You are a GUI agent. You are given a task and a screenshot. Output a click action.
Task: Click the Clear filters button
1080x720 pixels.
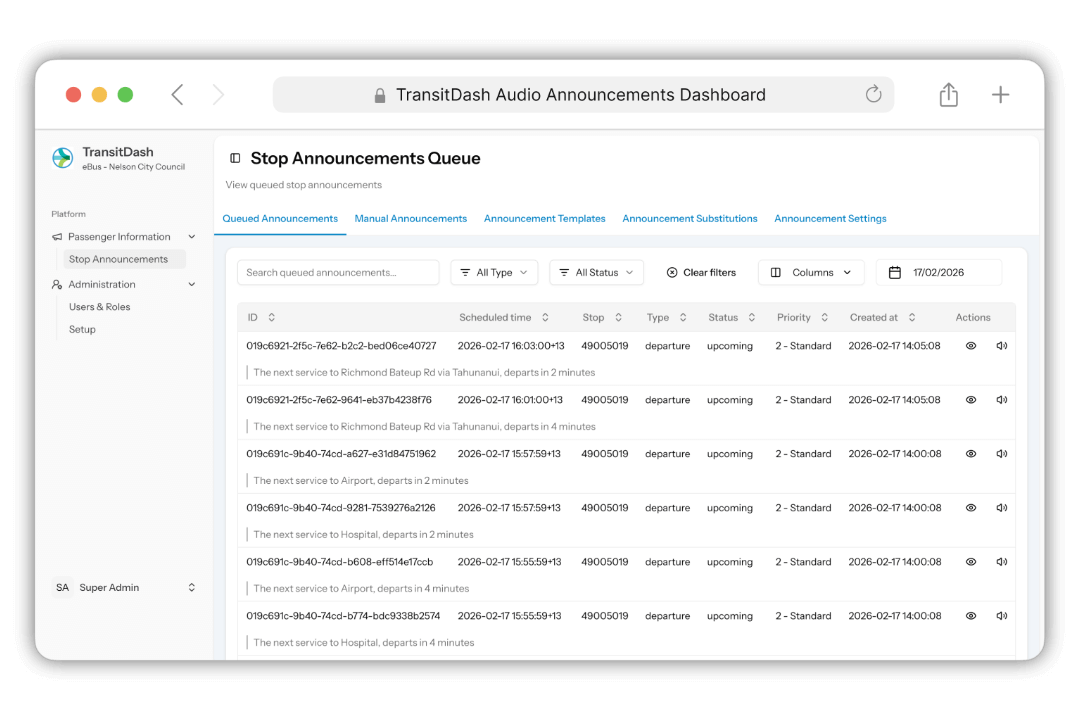[701, 271]
